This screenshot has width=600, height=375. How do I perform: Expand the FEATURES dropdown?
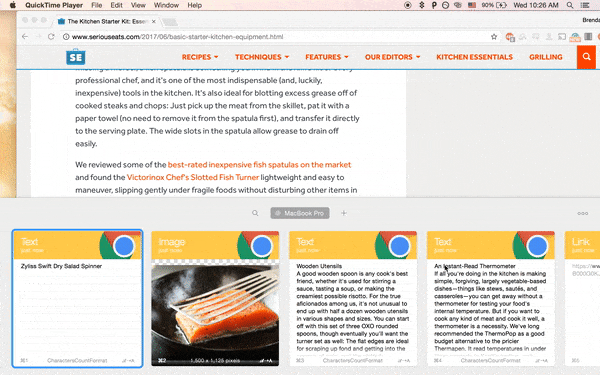pyautogui.click(x=327, y=57)
